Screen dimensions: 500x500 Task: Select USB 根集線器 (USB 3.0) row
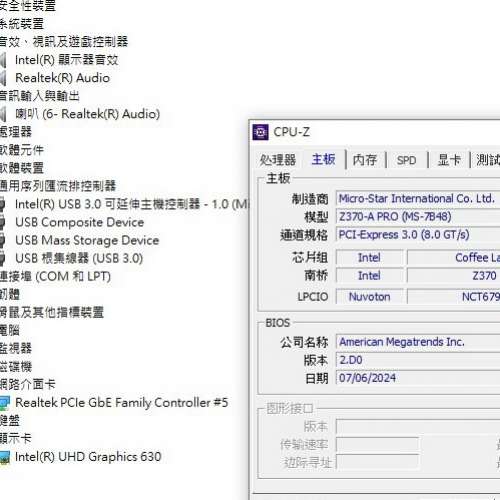pos(79,258)
